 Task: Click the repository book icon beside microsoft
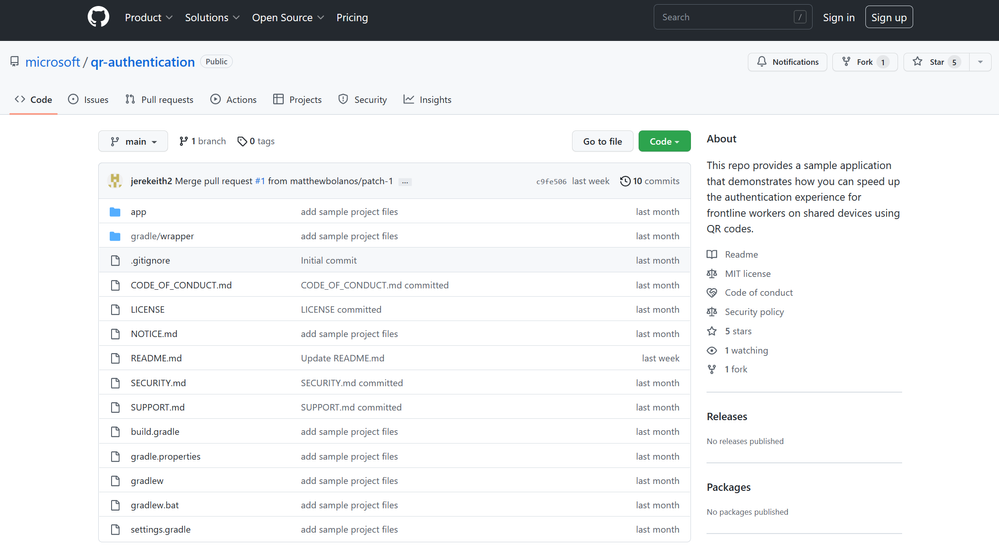(14, 62)
